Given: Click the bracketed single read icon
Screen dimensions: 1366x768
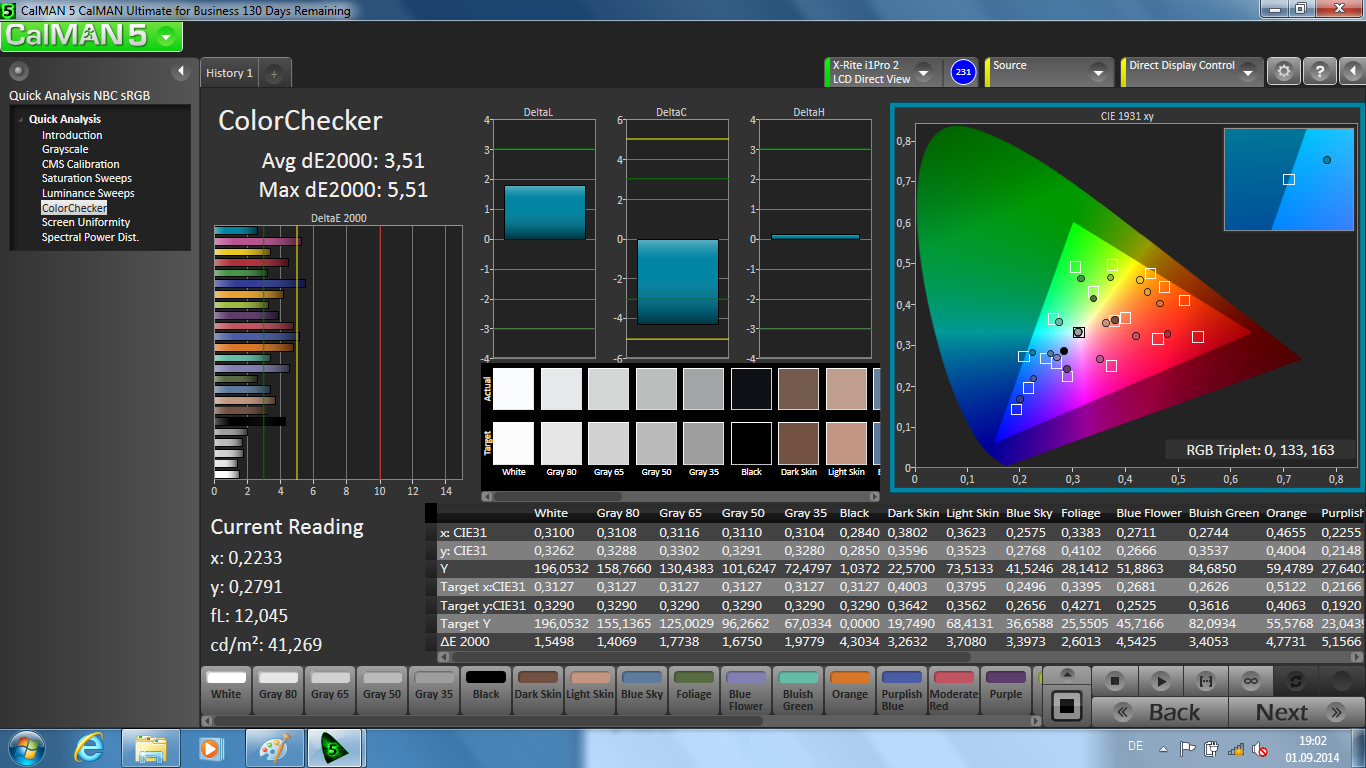Looking at the screenshot, I should pyautogui.click(x=1205, y=681).
